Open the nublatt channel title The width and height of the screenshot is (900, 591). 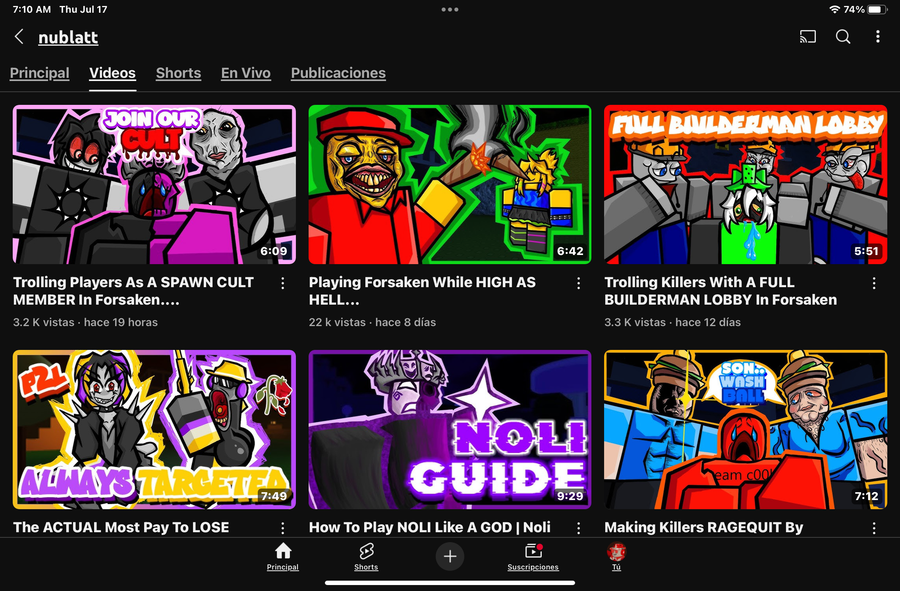coord(68,37)
